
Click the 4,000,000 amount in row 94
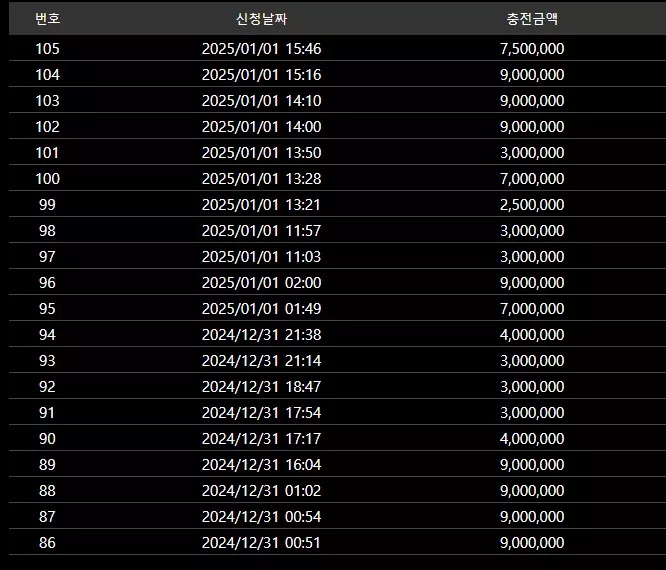pos(532,335)
